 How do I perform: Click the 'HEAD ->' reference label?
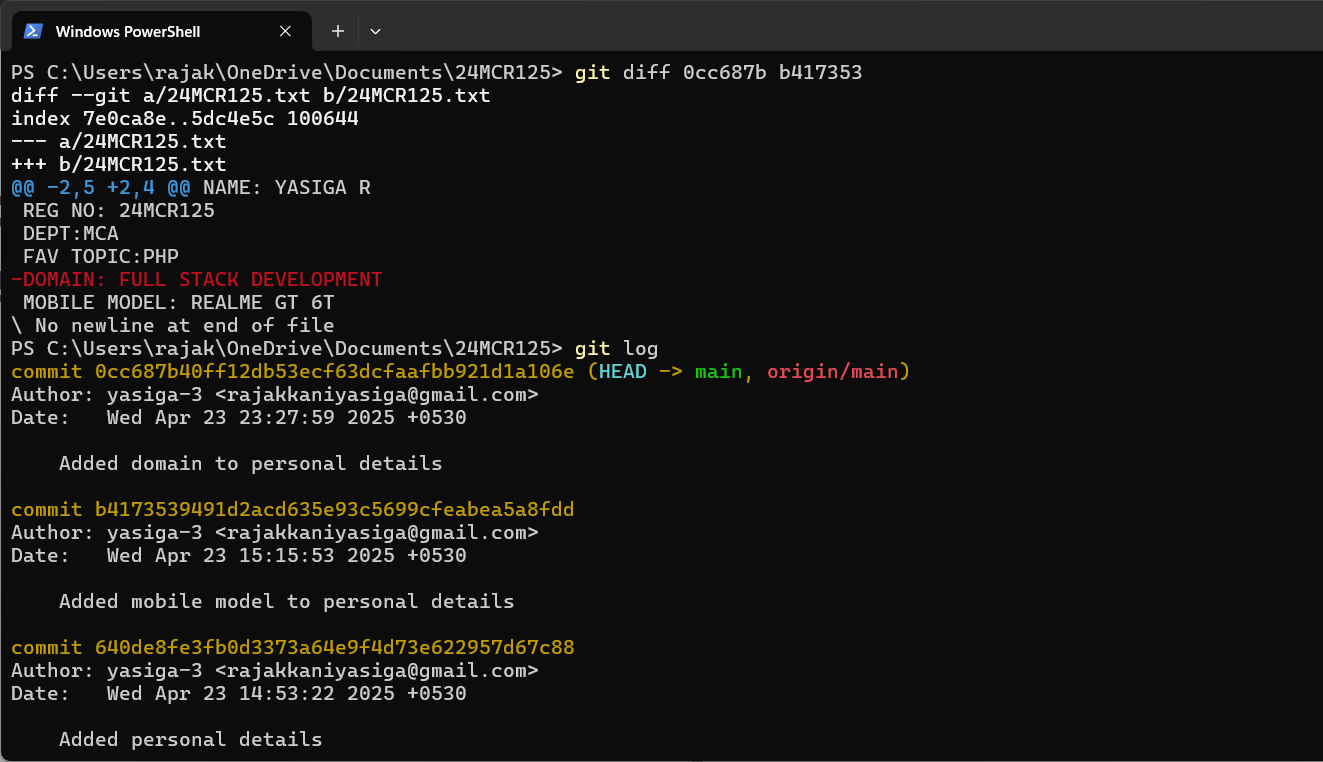click(641, 372)
